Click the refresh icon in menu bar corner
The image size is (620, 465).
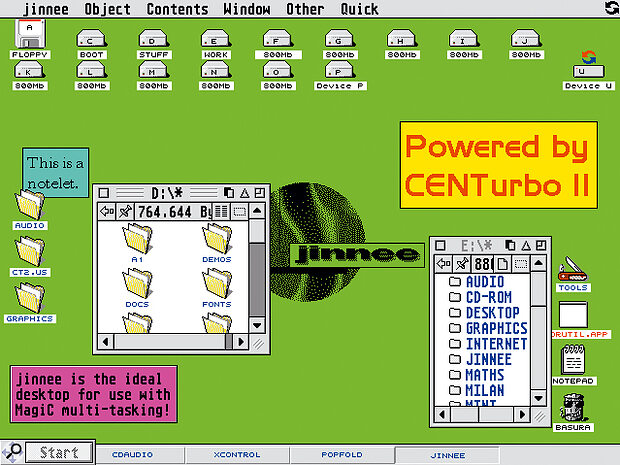click(x=612, y=8)
